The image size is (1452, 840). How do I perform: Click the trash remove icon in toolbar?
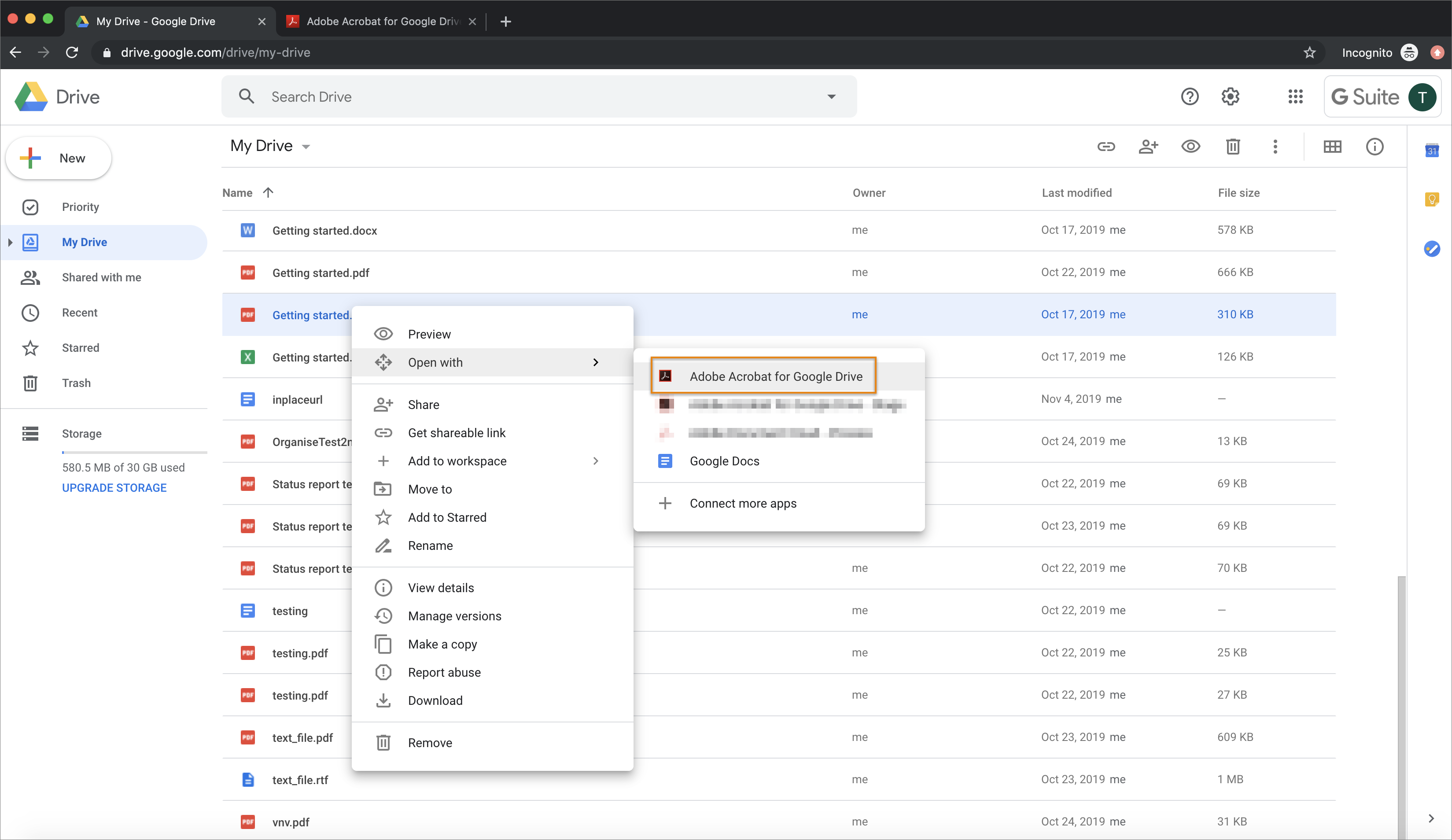tap(1232, 146)
